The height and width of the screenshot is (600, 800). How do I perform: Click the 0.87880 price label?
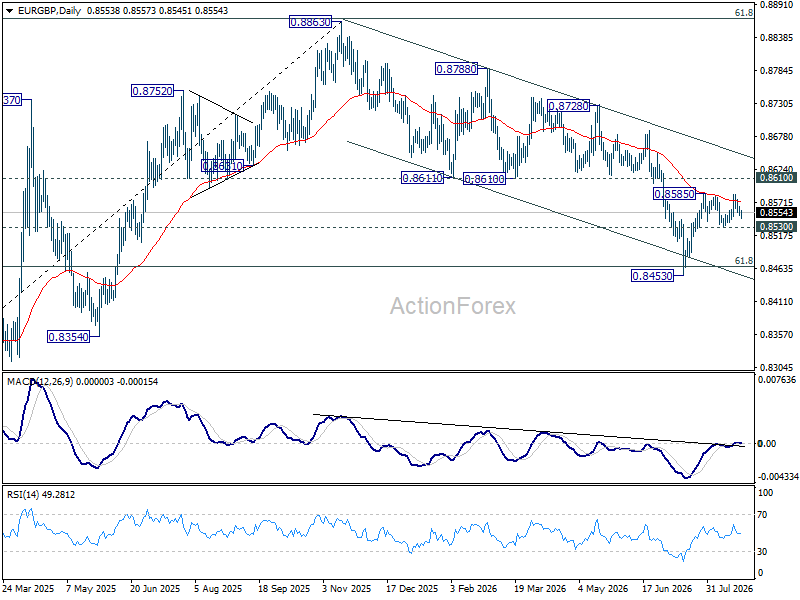(x=456, y=68)
